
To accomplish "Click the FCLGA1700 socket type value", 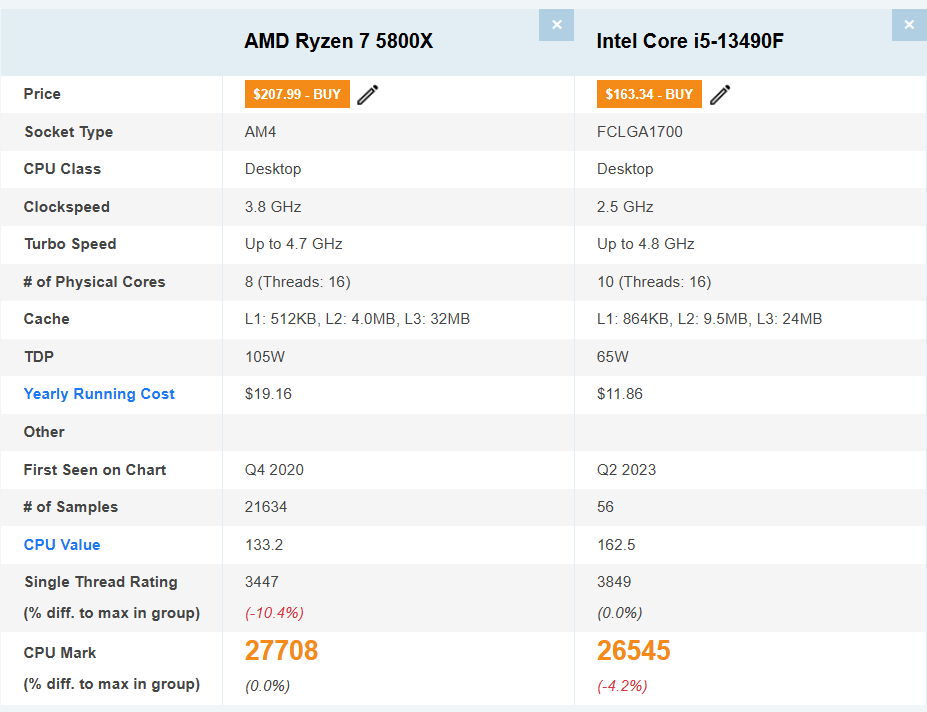I will (639, 132).
